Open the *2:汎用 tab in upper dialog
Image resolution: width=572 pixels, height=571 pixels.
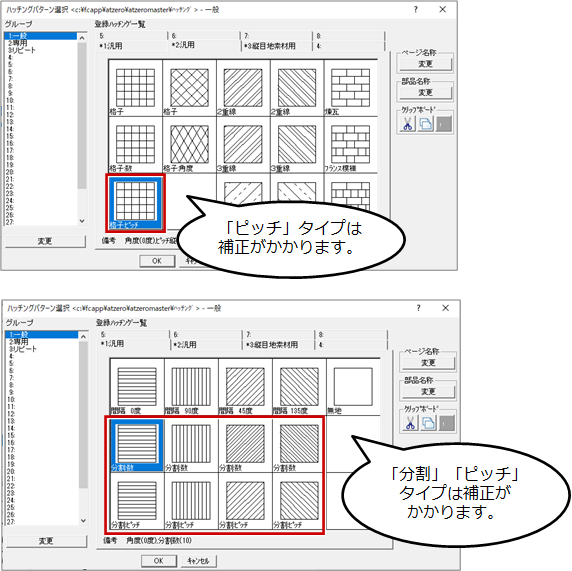(x=204, y=45)
